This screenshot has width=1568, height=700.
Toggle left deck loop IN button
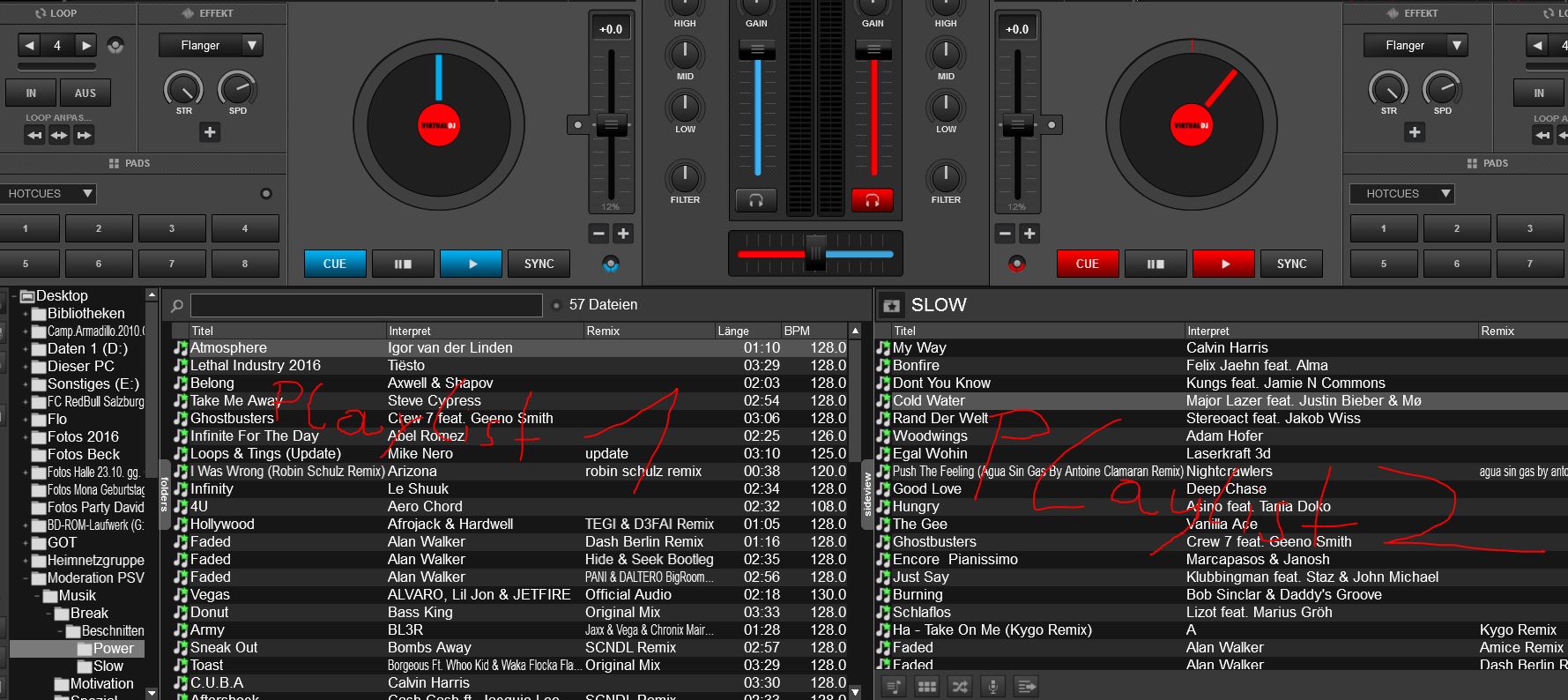(31, 93)
